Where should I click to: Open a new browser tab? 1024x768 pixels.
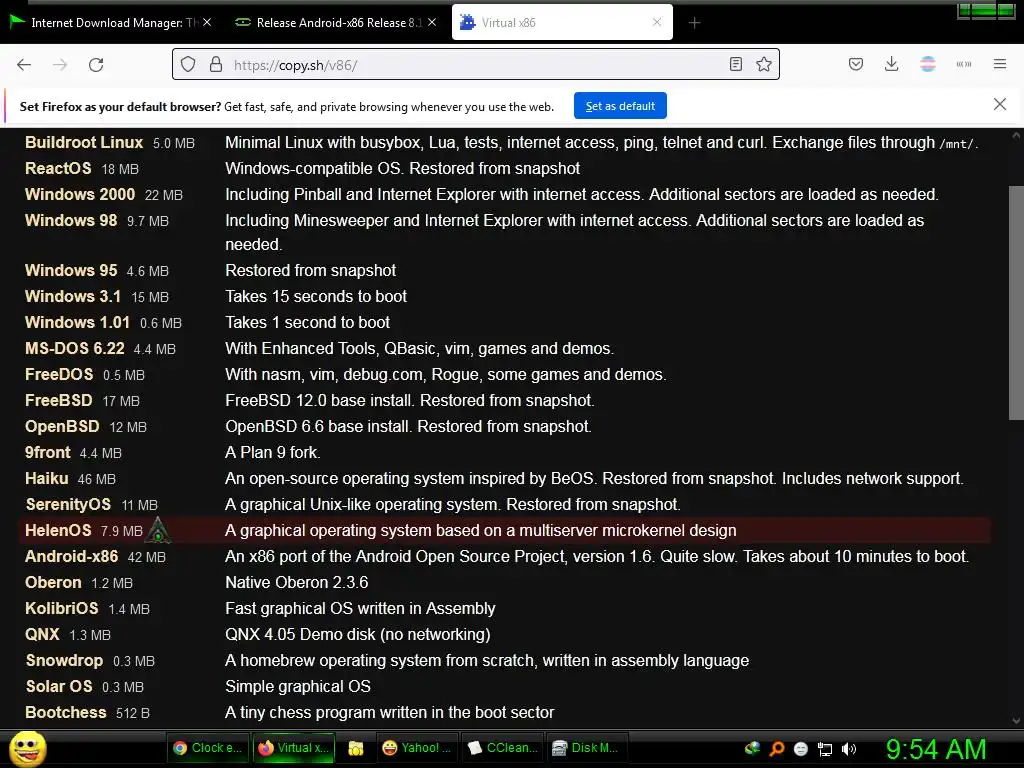pos(694,23)
